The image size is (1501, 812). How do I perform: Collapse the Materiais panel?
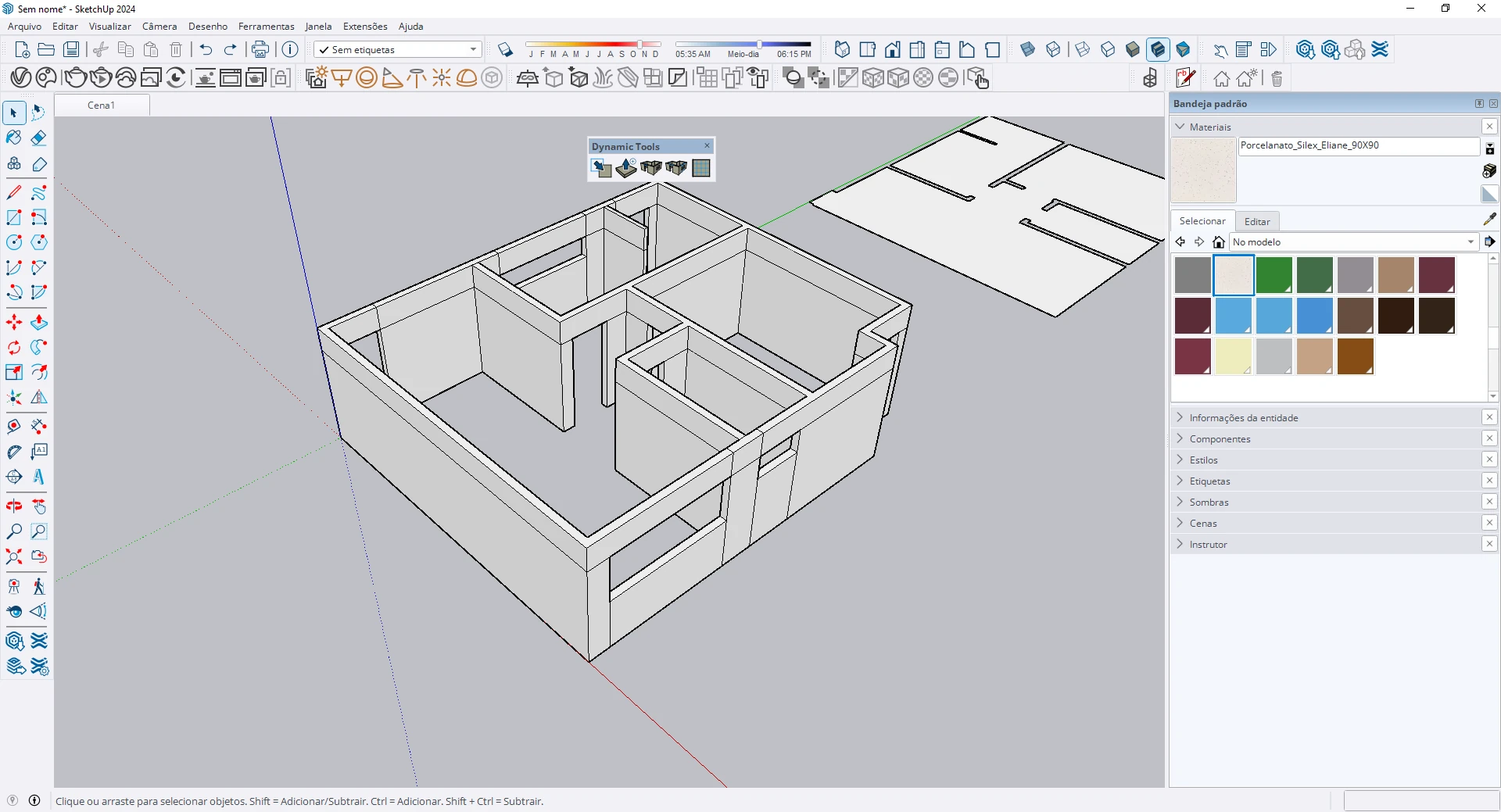click(x=1180, y=127)
